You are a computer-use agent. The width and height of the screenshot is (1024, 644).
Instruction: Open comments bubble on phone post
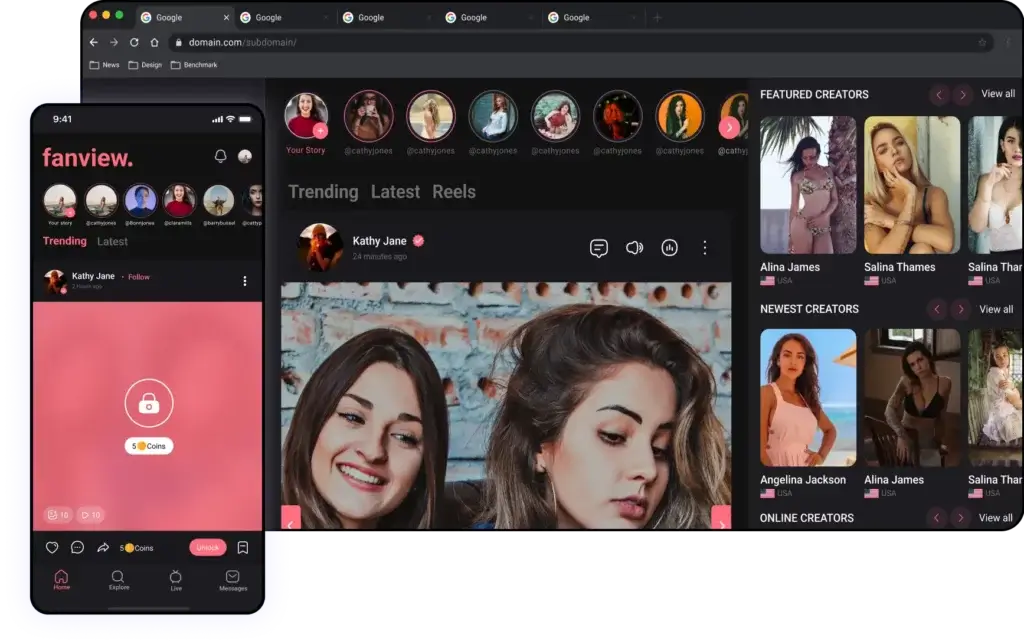click(77, 547)
